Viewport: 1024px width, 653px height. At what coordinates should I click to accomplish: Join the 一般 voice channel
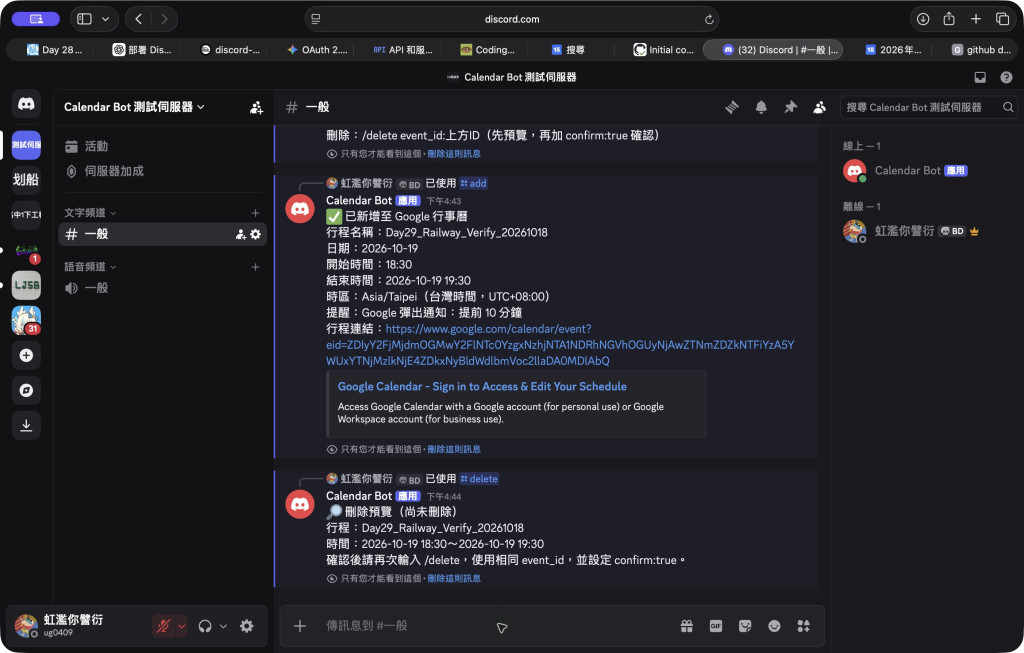click(x=163, y=288)
